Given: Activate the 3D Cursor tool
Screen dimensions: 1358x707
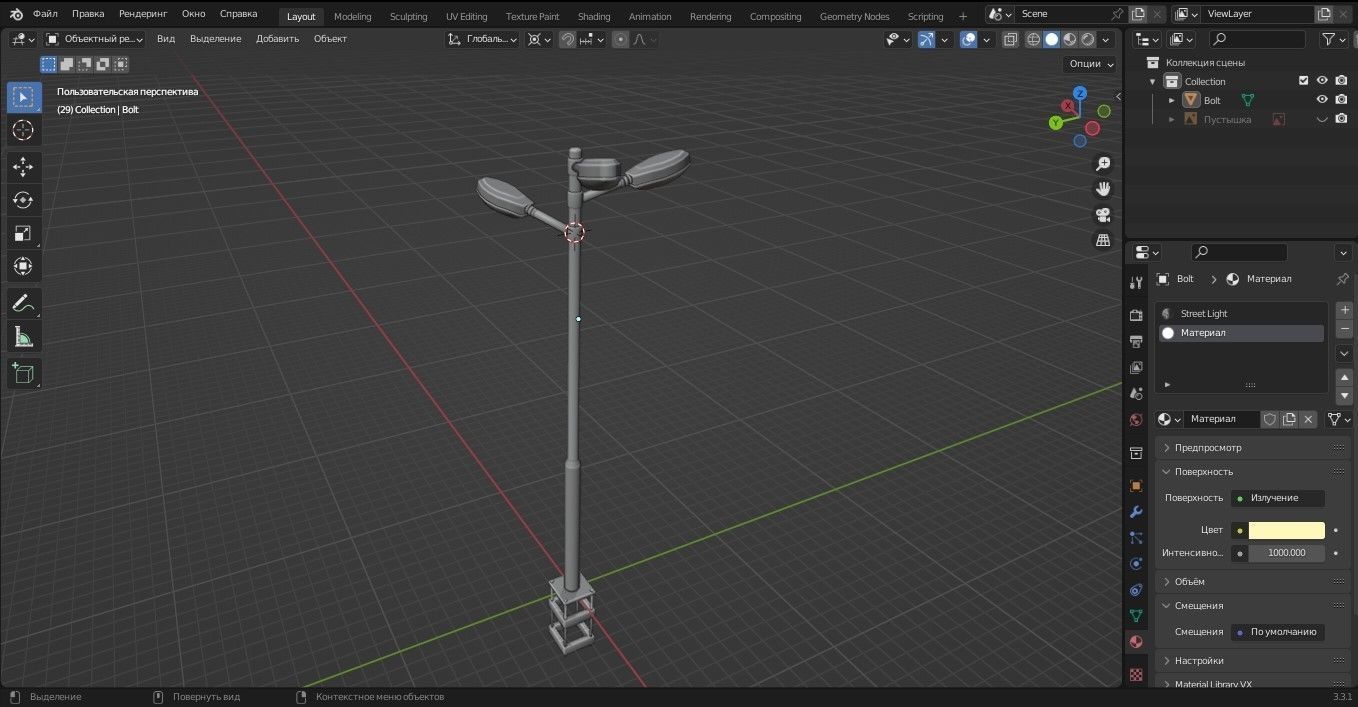Looking at the screenshot, I should click(23, 130).
